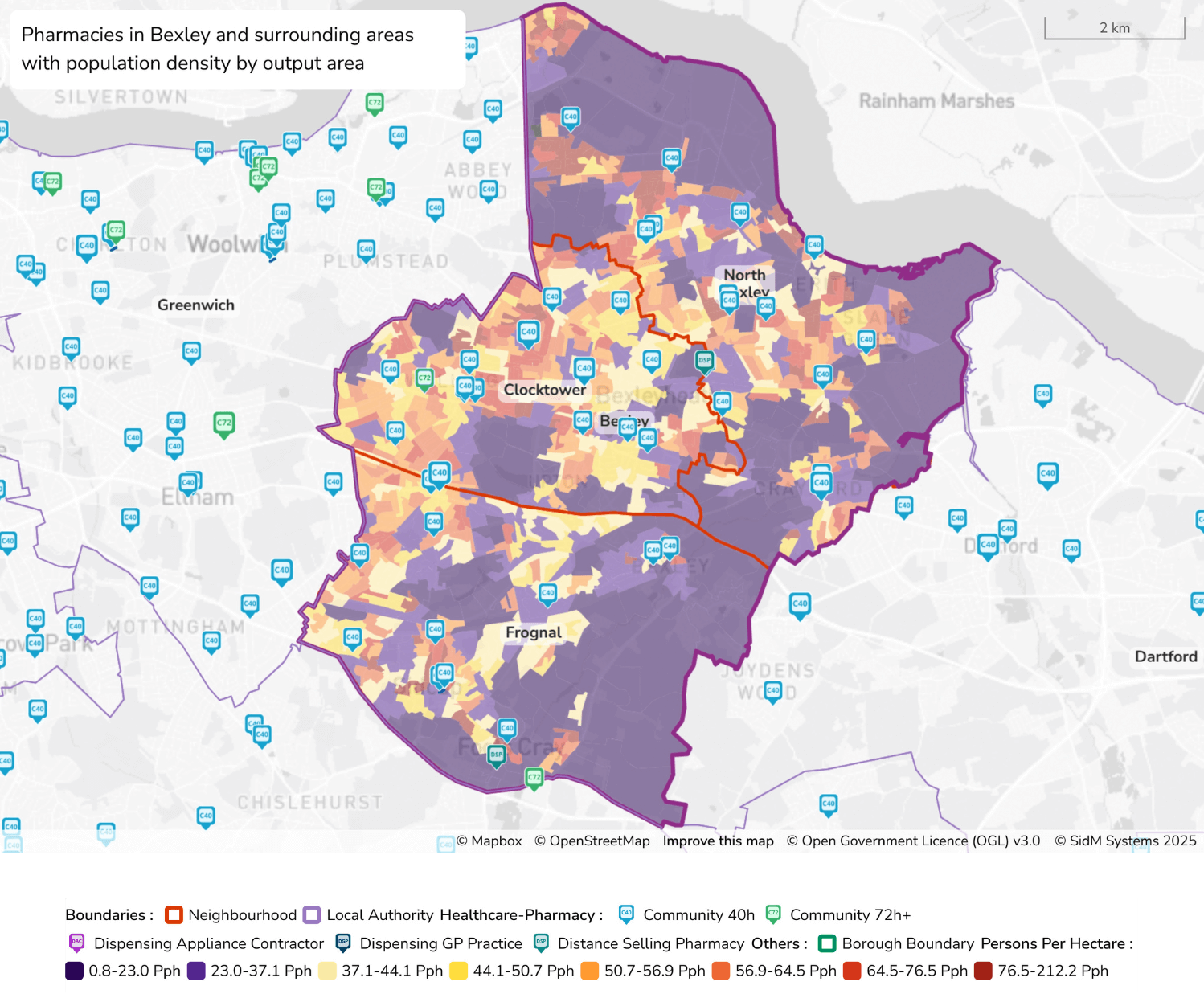Click the Improve this map link

pyautogui.click(x=718, y=841)
